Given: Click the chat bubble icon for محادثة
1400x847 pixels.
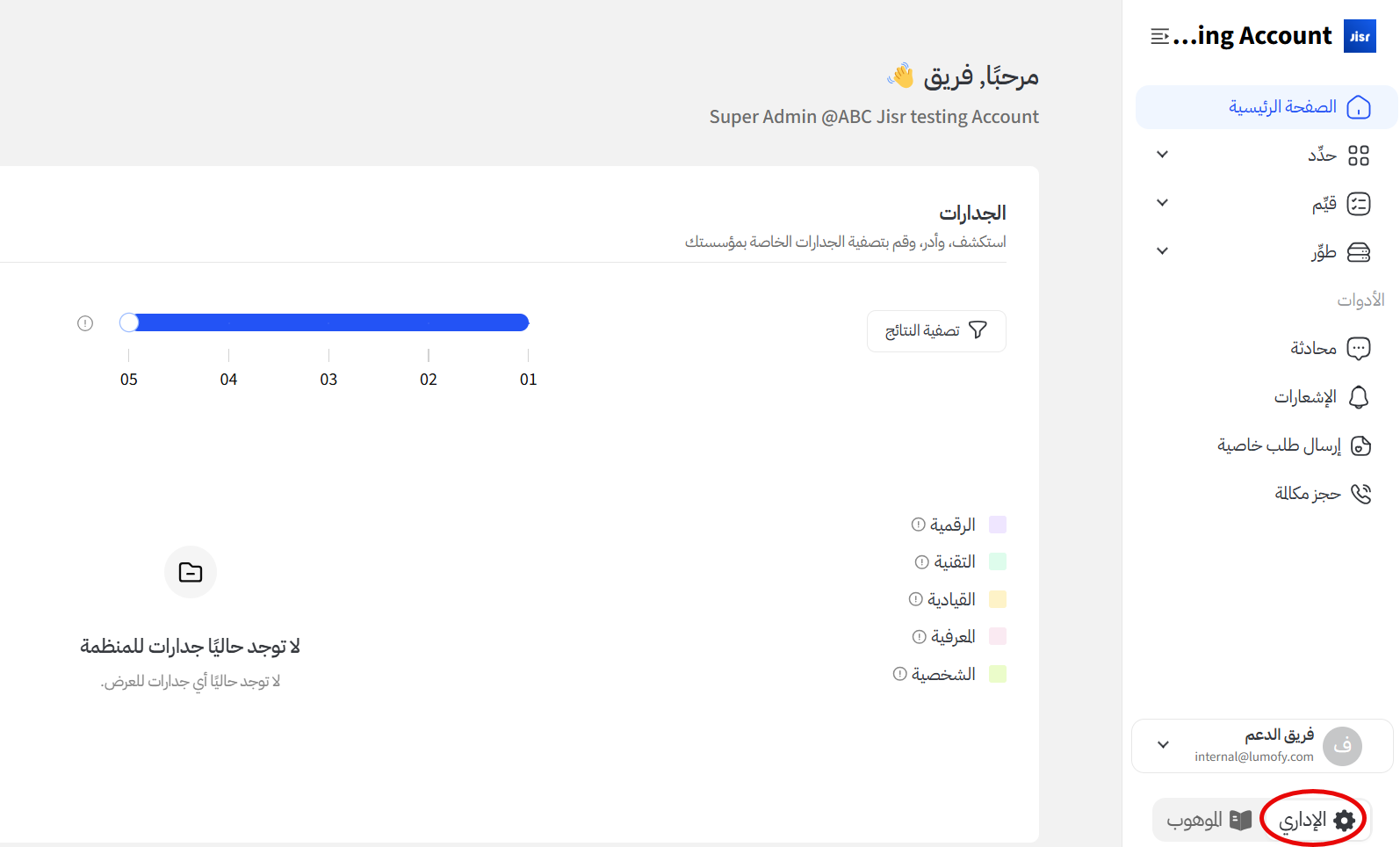Looking at the screenshot, I should pyautogui.click(x=1358, y=349).
